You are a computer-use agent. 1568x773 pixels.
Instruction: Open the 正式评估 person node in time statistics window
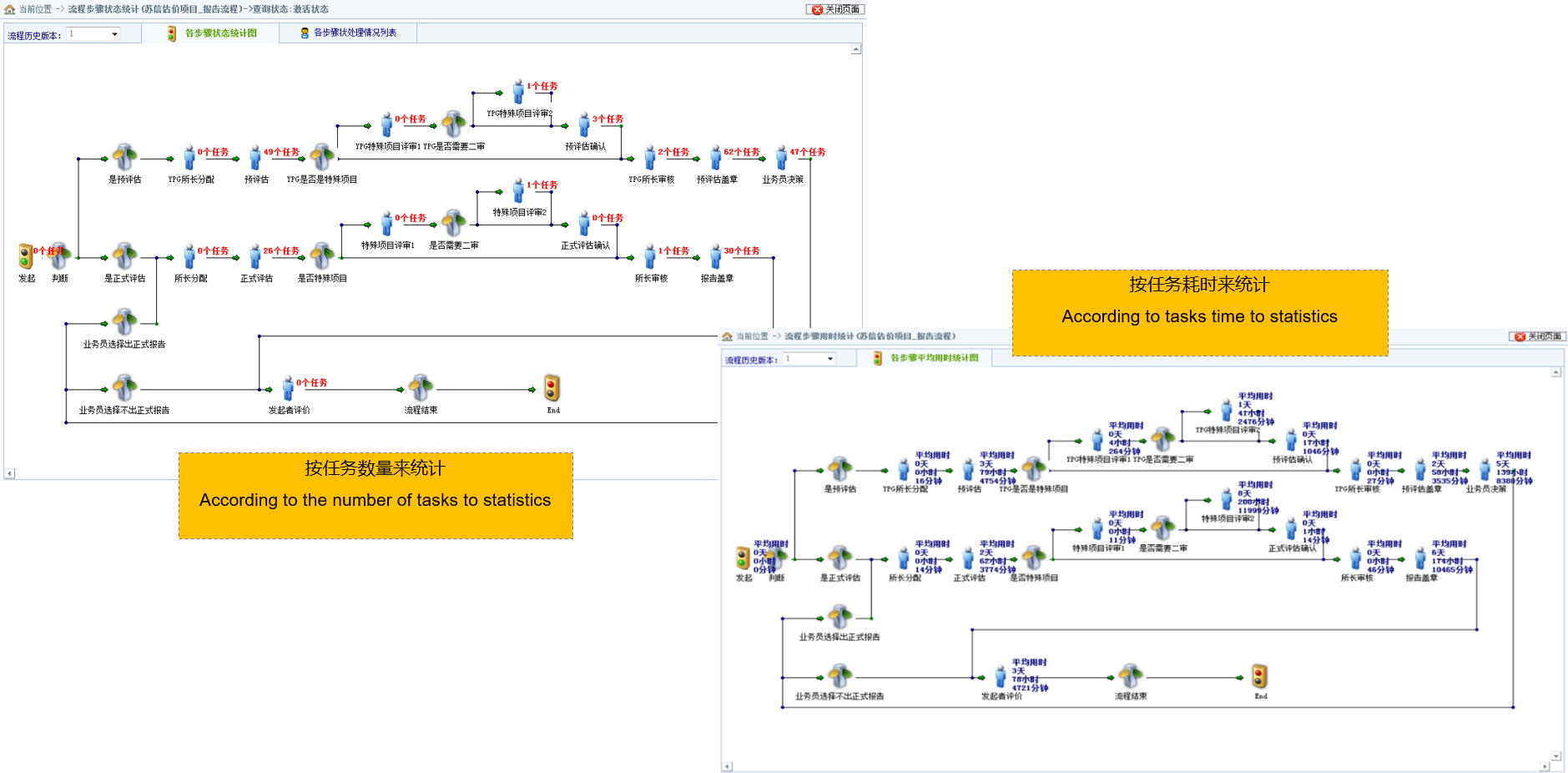[968, 559]
